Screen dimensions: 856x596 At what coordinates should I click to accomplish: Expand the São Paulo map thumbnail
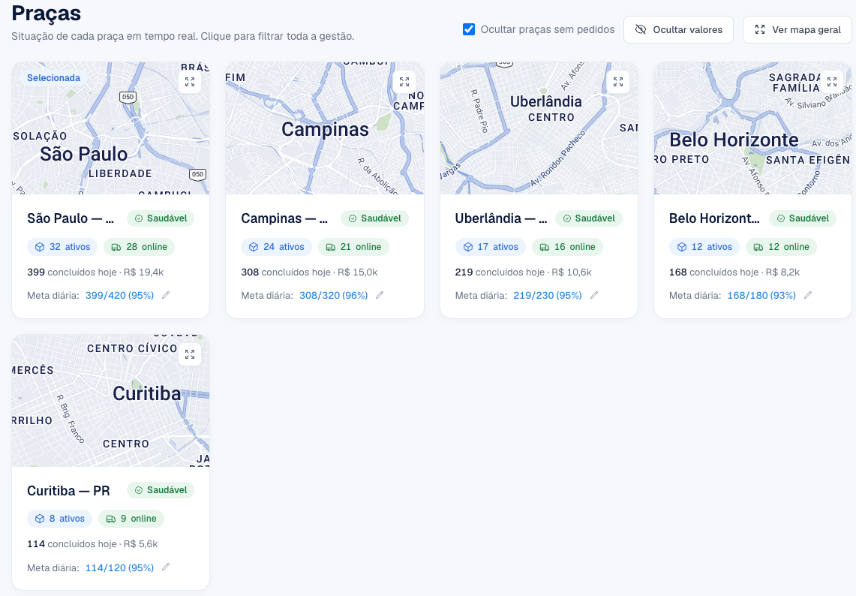(189, 82)
